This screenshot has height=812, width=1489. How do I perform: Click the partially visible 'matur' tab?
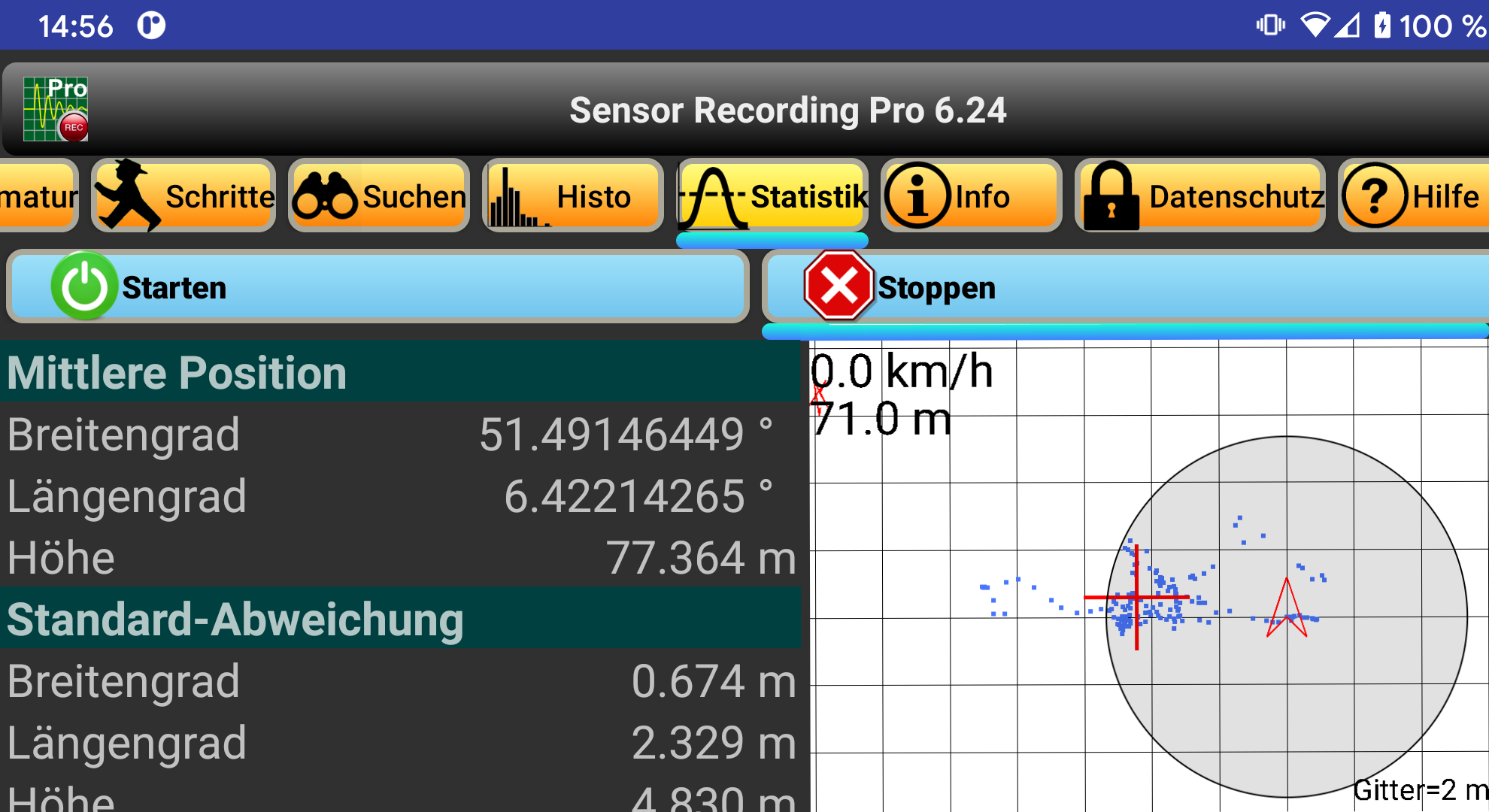pyautogui.click(x=38, y=196)
